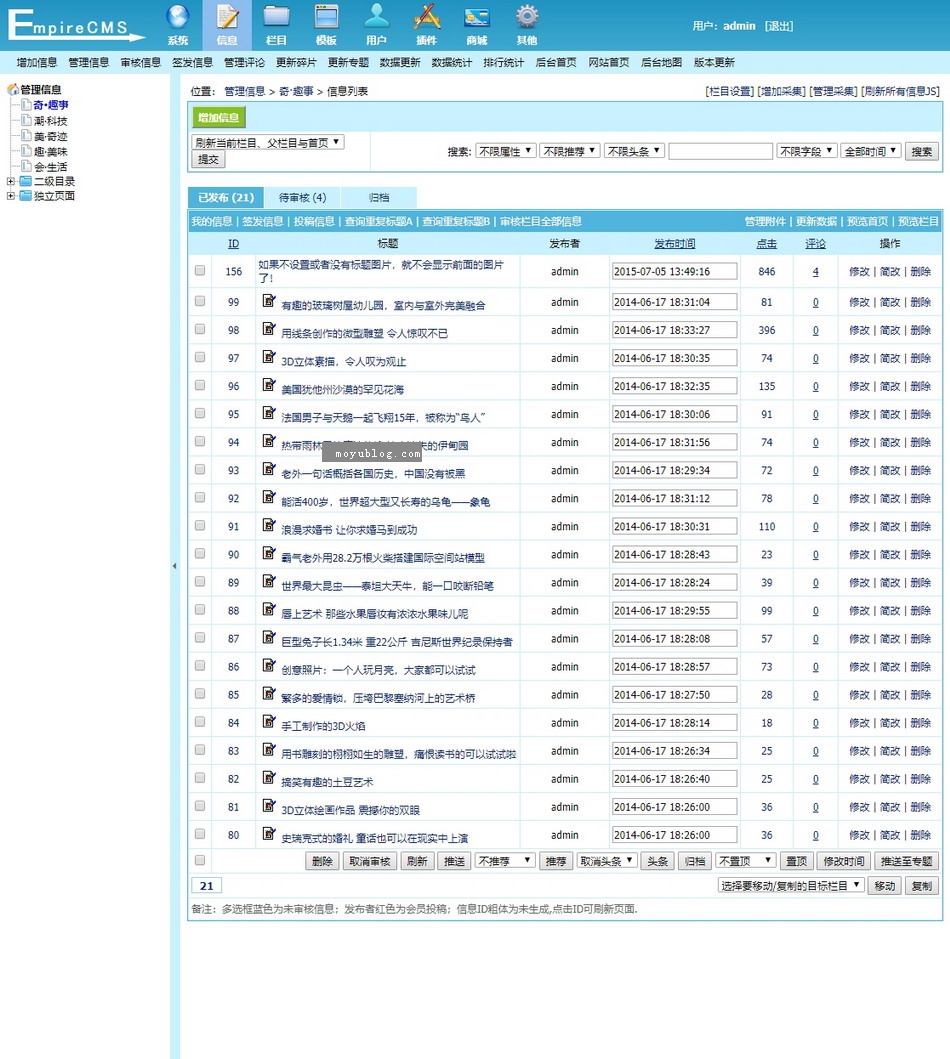
Task: Click the title-image icon in row ID 90
Action: coord(269,553)
